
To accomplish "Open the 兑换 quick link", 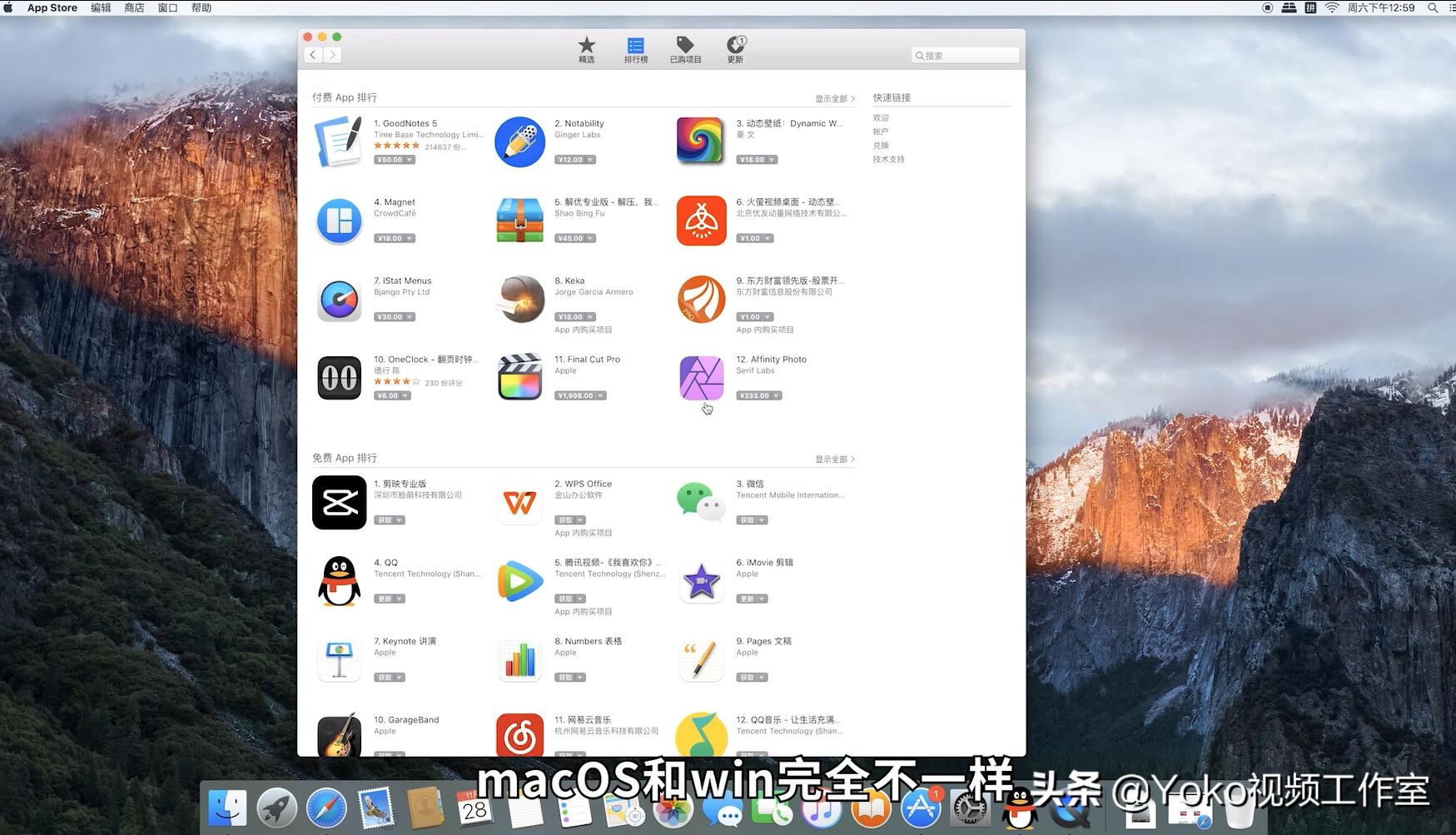I will (881, 146).
